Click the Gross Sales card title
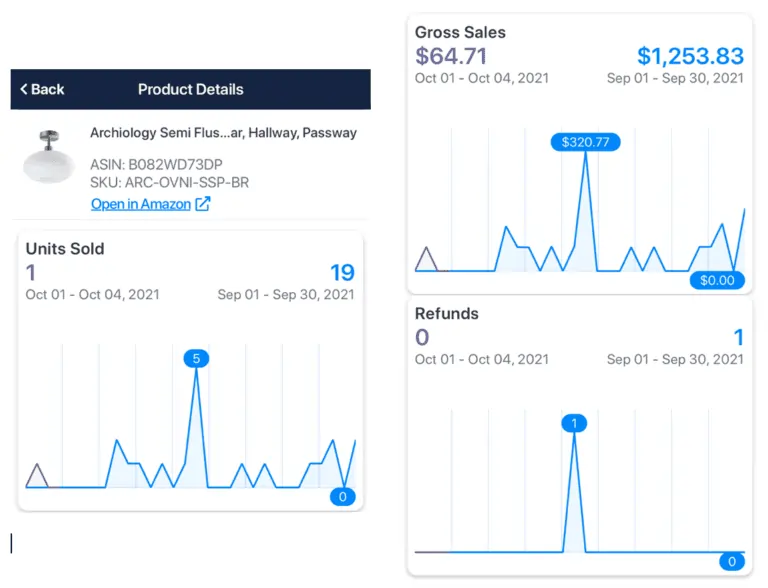This screenshot has height=588, width=768. click(x=460, y=32)
